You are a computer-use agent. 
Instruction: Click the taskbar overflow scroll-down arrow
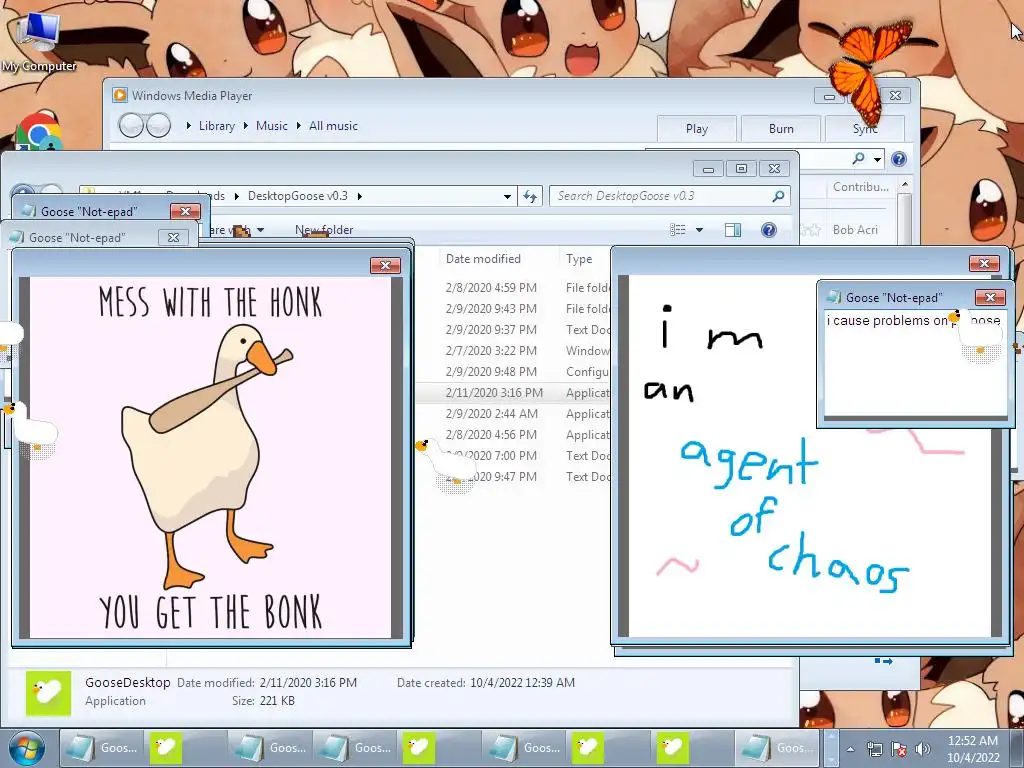[831, 759]
